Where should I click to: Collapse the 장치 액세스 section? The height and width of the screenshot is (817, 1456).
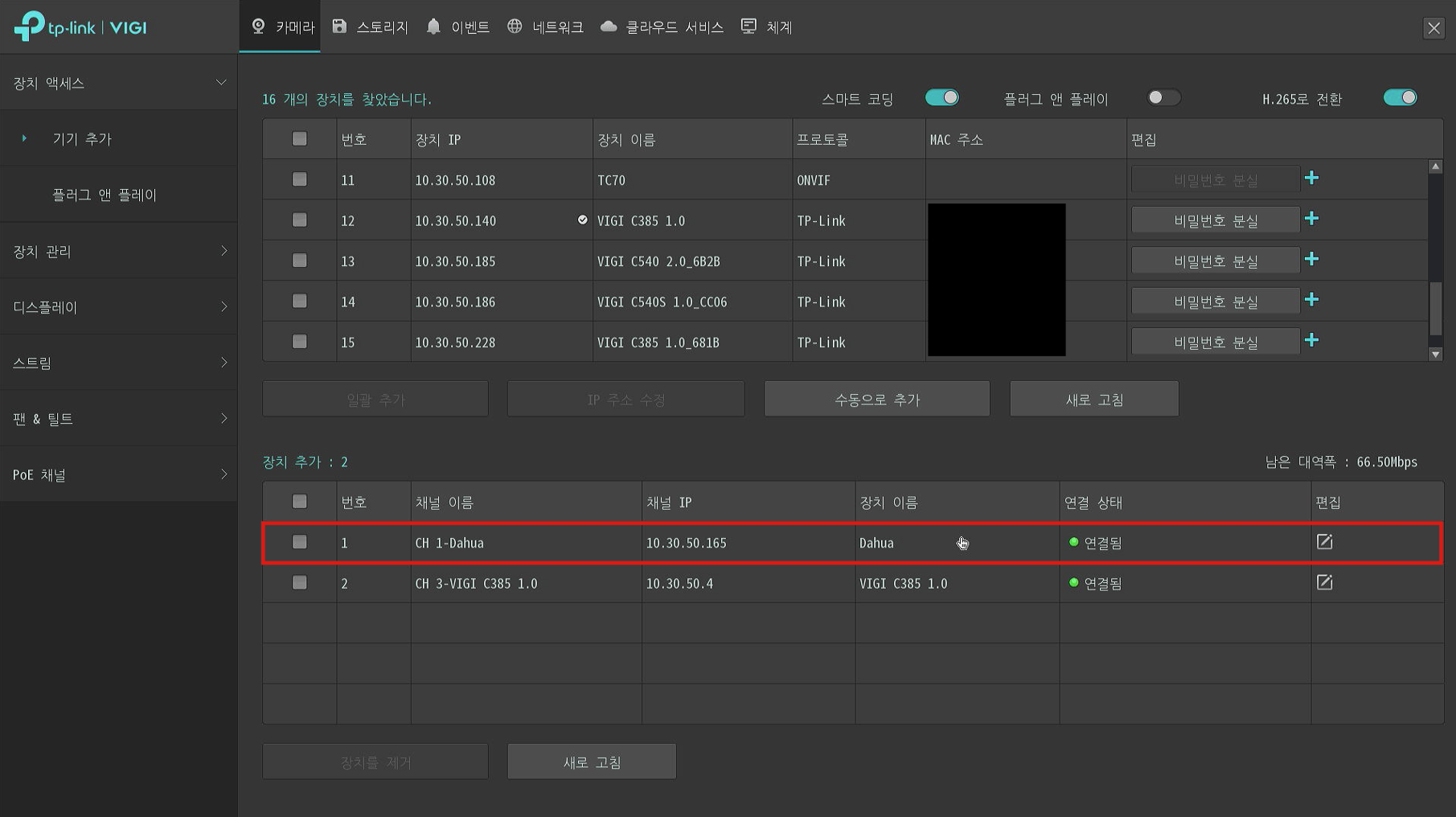coord(119,83)
